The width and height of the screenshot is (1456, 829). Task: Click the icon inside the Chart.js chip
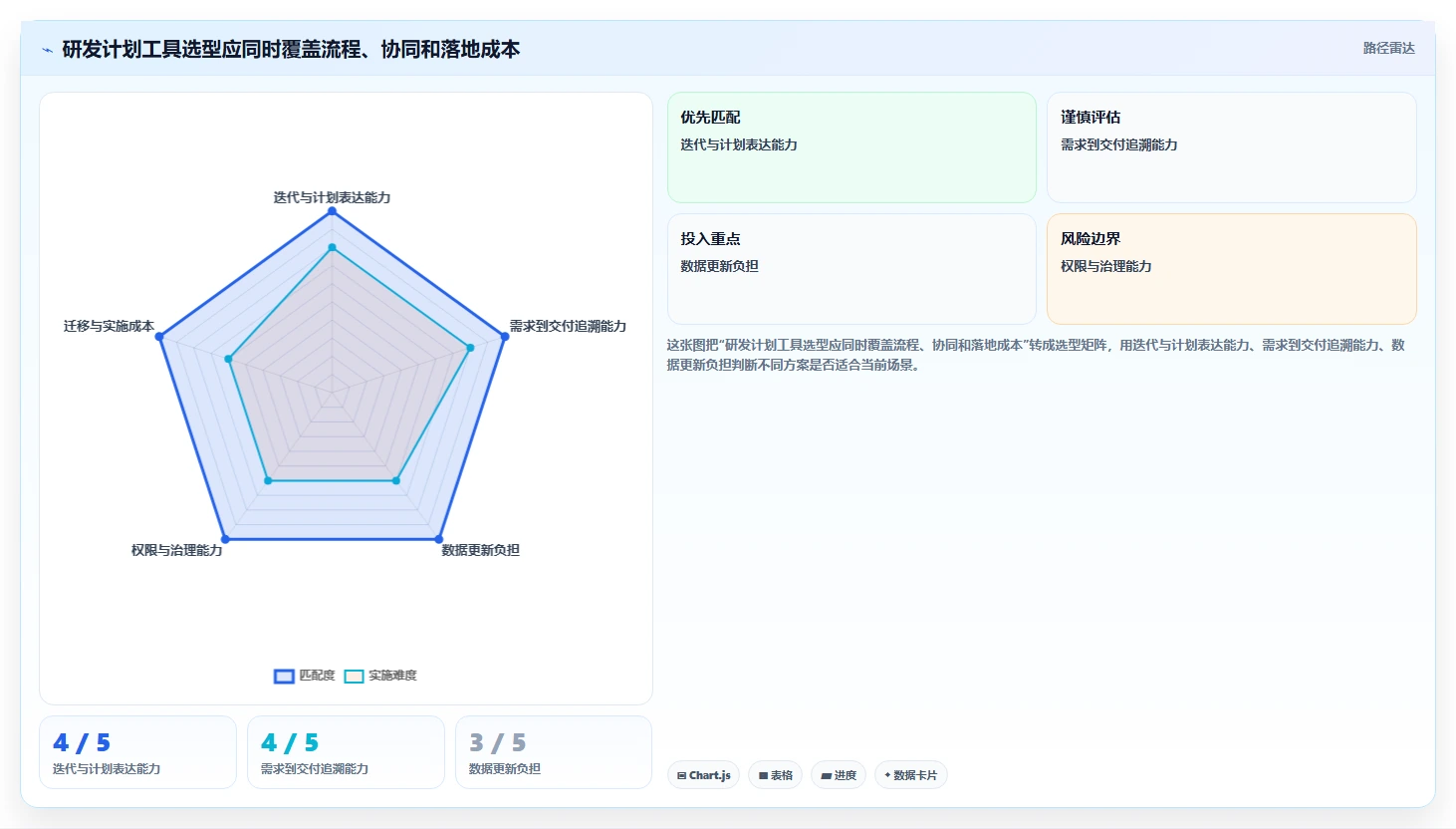(x=681, y=775)
